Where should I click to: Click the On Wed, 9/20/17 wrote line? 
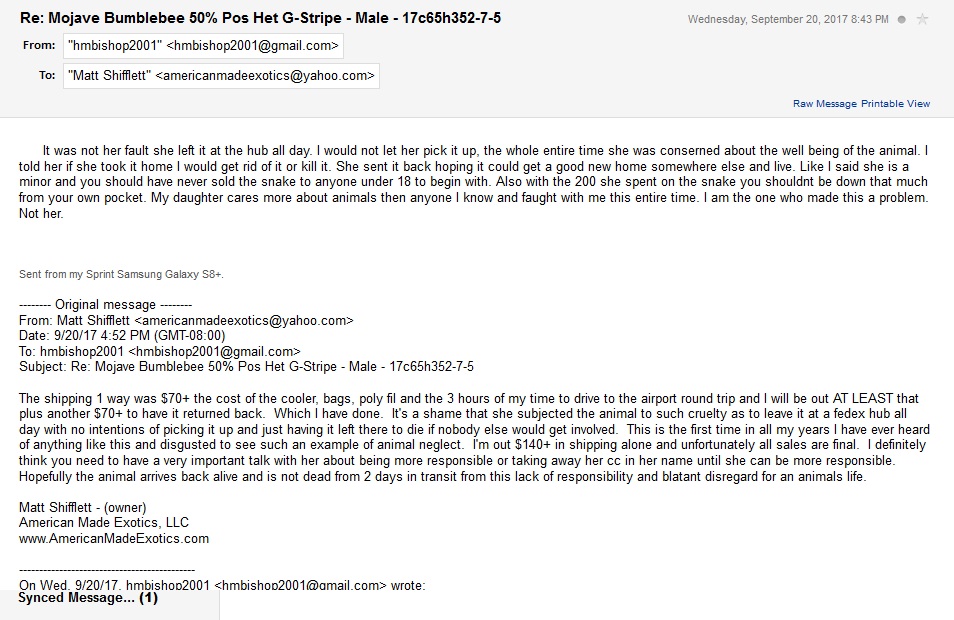coord(222,585)
